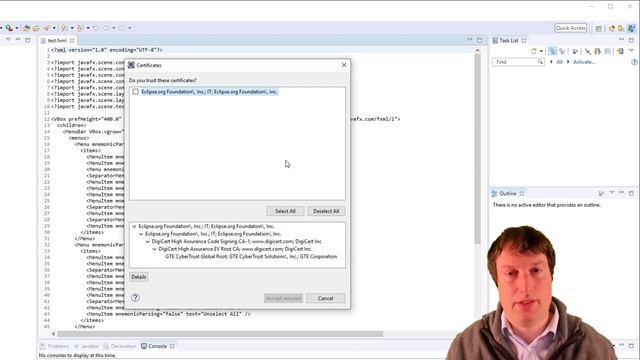
Task: Click the Collapse All icon in Task List
Action: point(607,51)
